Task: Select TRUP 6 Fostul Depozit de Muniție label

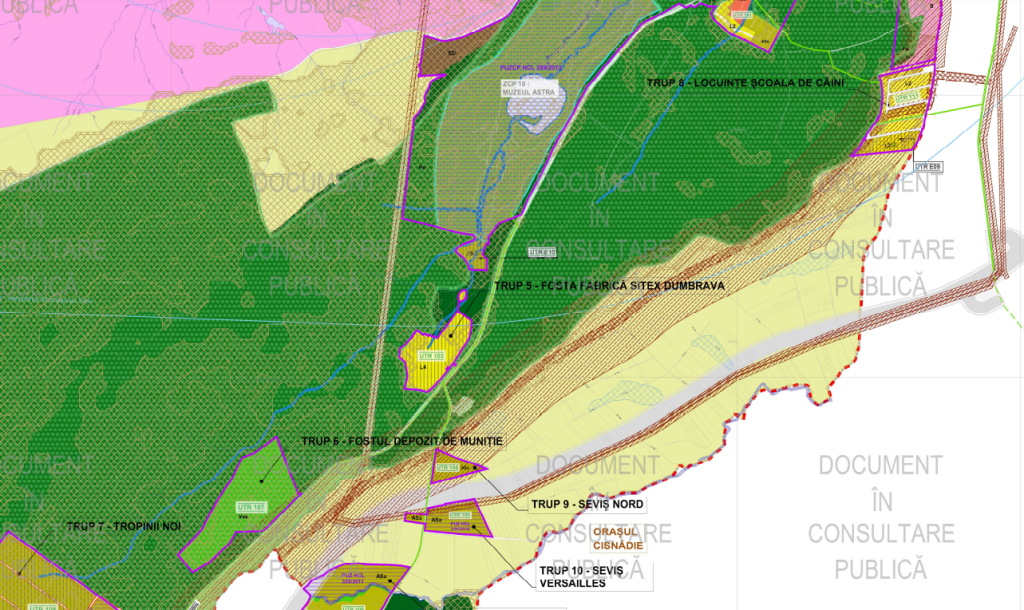Action: coord(401,441)
